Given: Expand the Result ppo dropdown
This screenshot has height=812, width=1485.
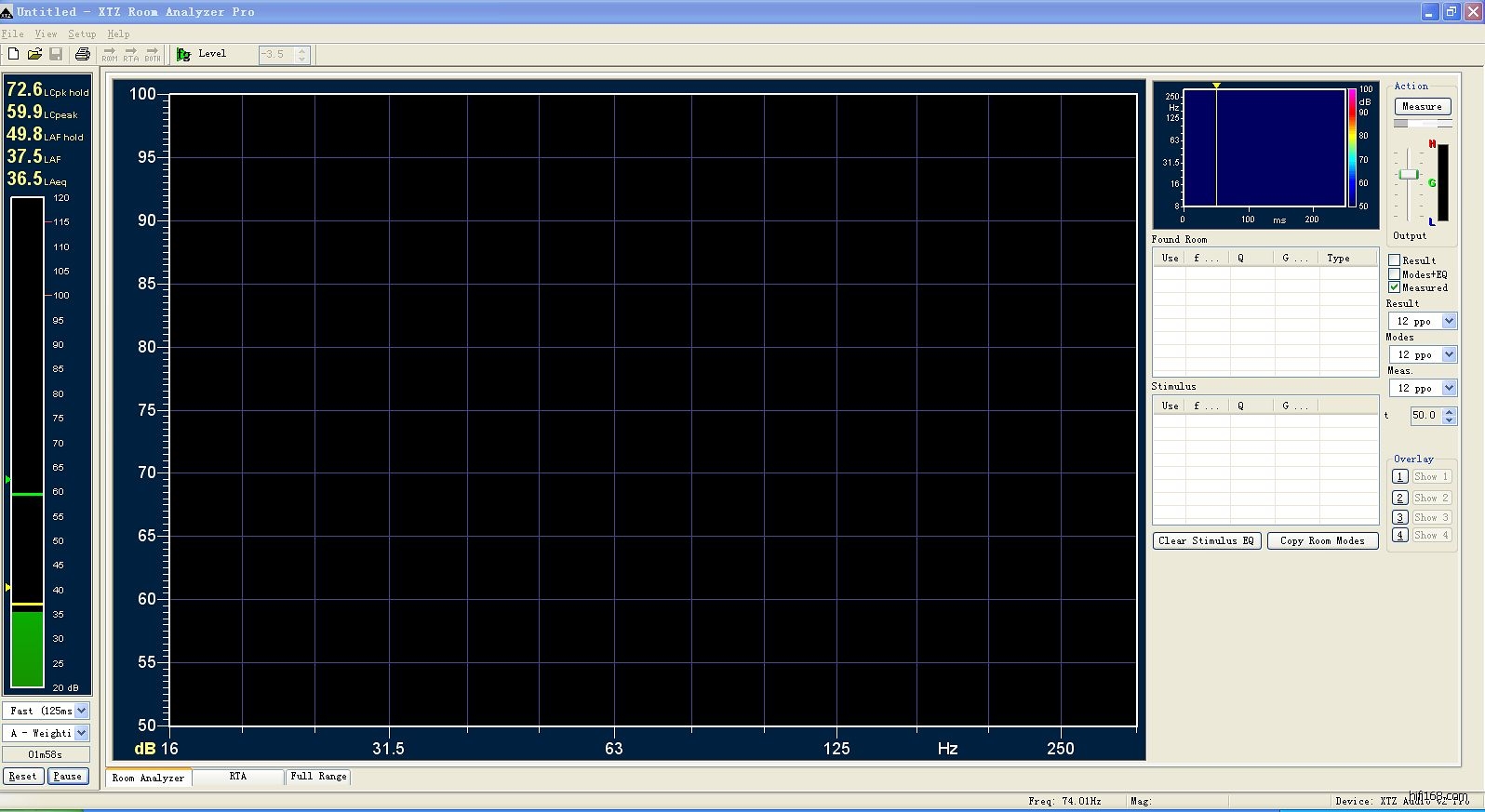Looking at the screenshot, I should click(x=1449, y=321).
